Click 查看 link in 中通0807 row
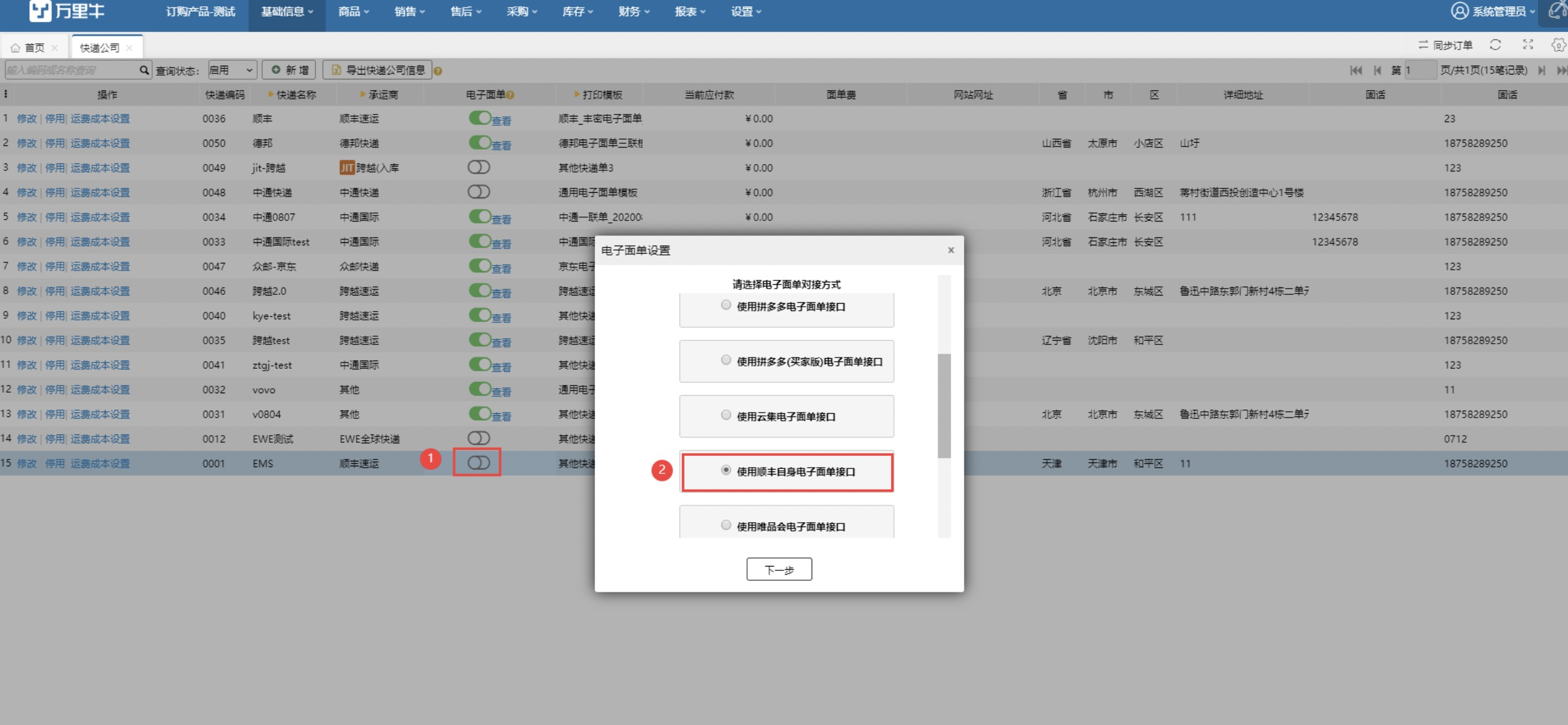The image size is (1568, 725). pyautogui.click(x=501, y=219)
